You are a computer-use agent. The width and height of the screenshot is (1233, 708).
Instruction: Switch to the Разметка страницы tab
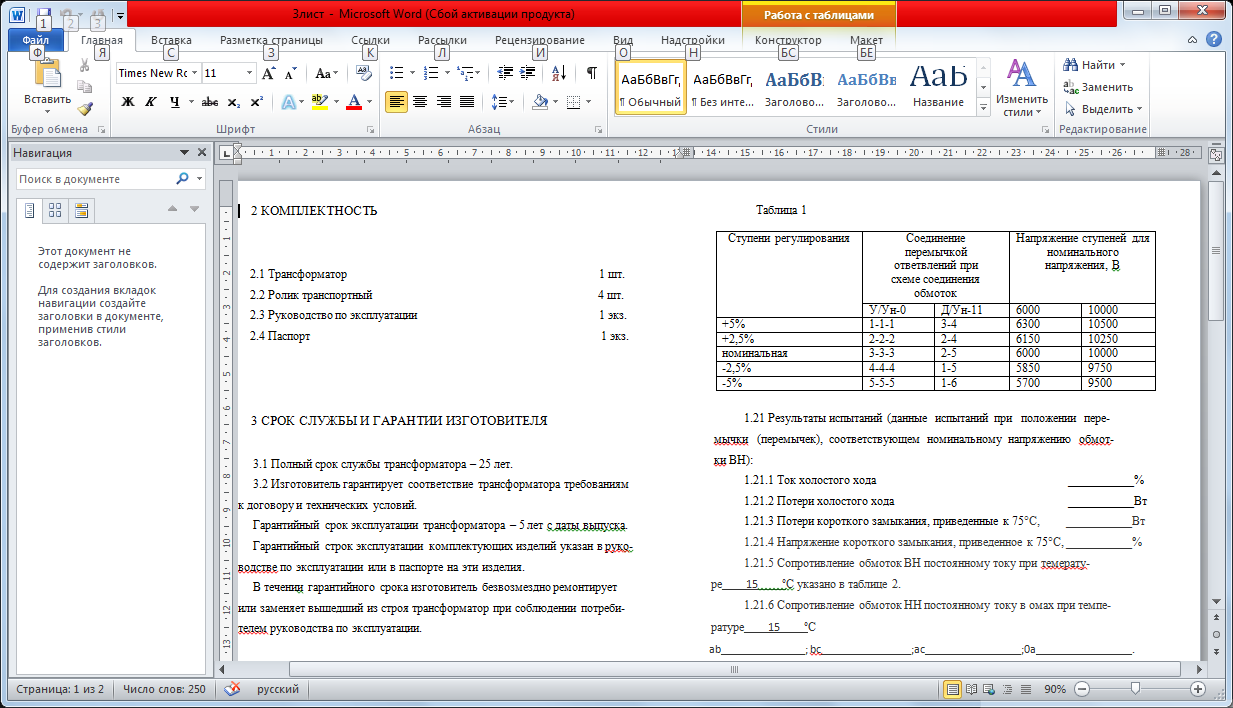pyautogui.click(x=271, y=40)
